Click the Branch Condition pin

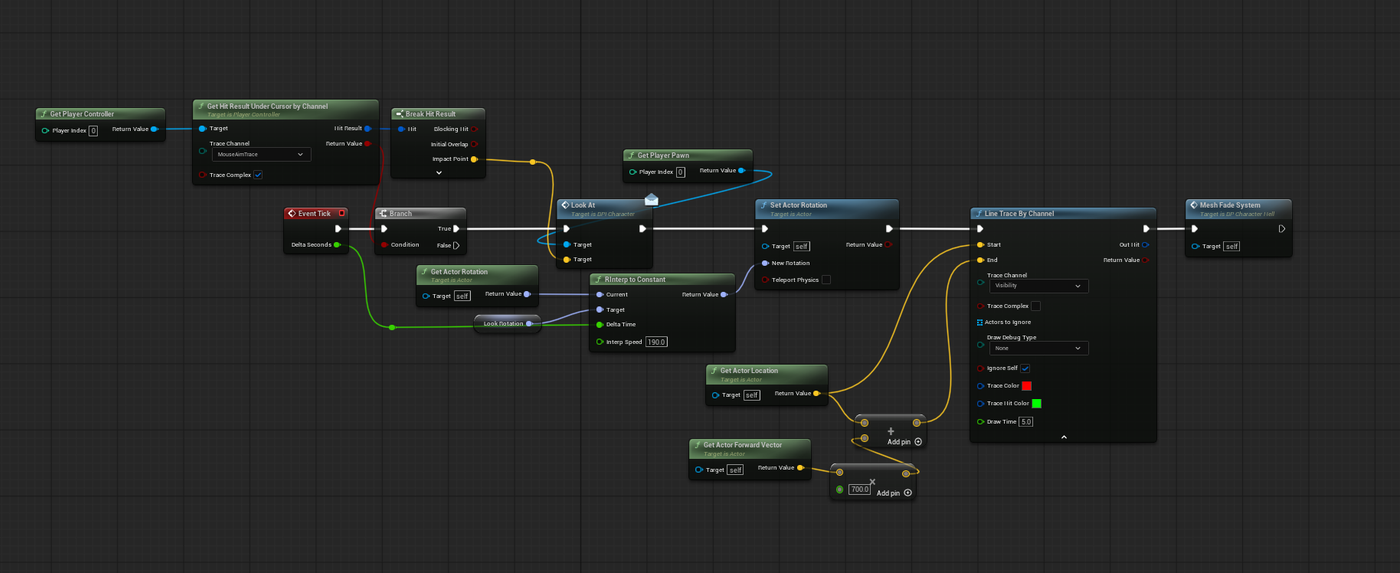click(x=384, y=244)
